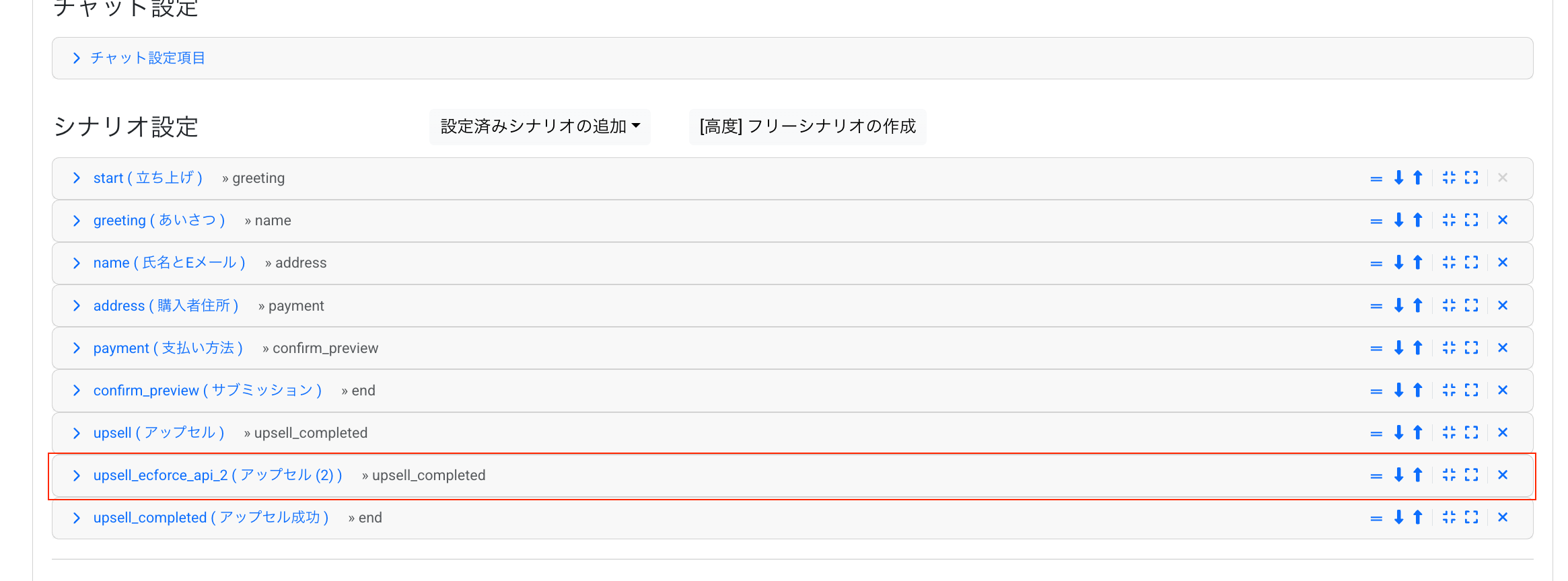The image size is (1568, 581).
Task: Move the greeting scenario down
Action: [1399, 220]
